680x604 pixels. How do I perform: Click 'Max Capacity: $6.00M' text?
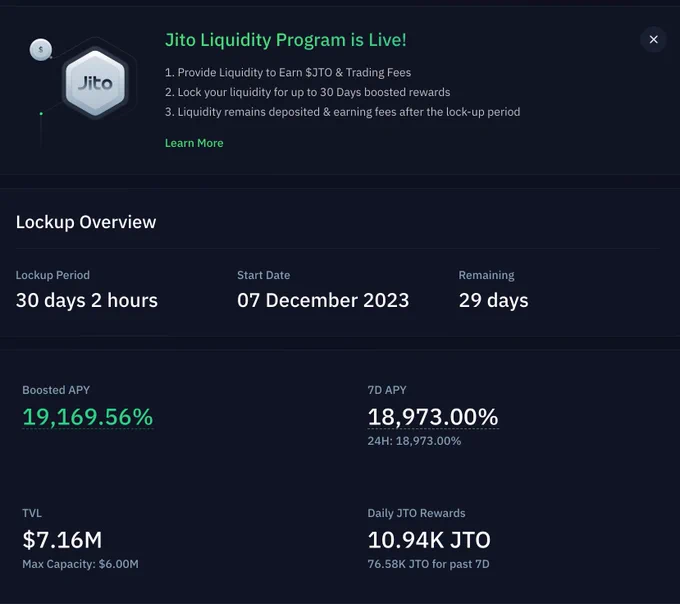coord(80,564)
